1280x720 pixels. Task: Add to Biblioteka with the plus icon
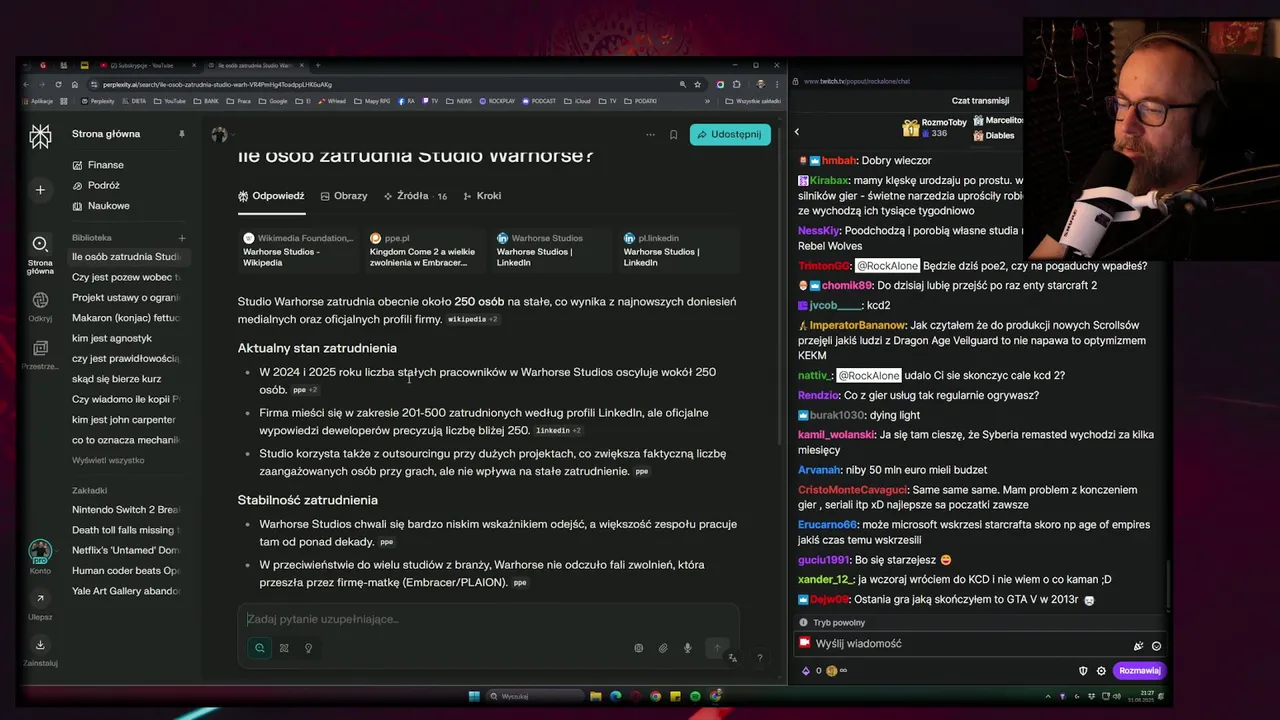[x=182, y=238]
